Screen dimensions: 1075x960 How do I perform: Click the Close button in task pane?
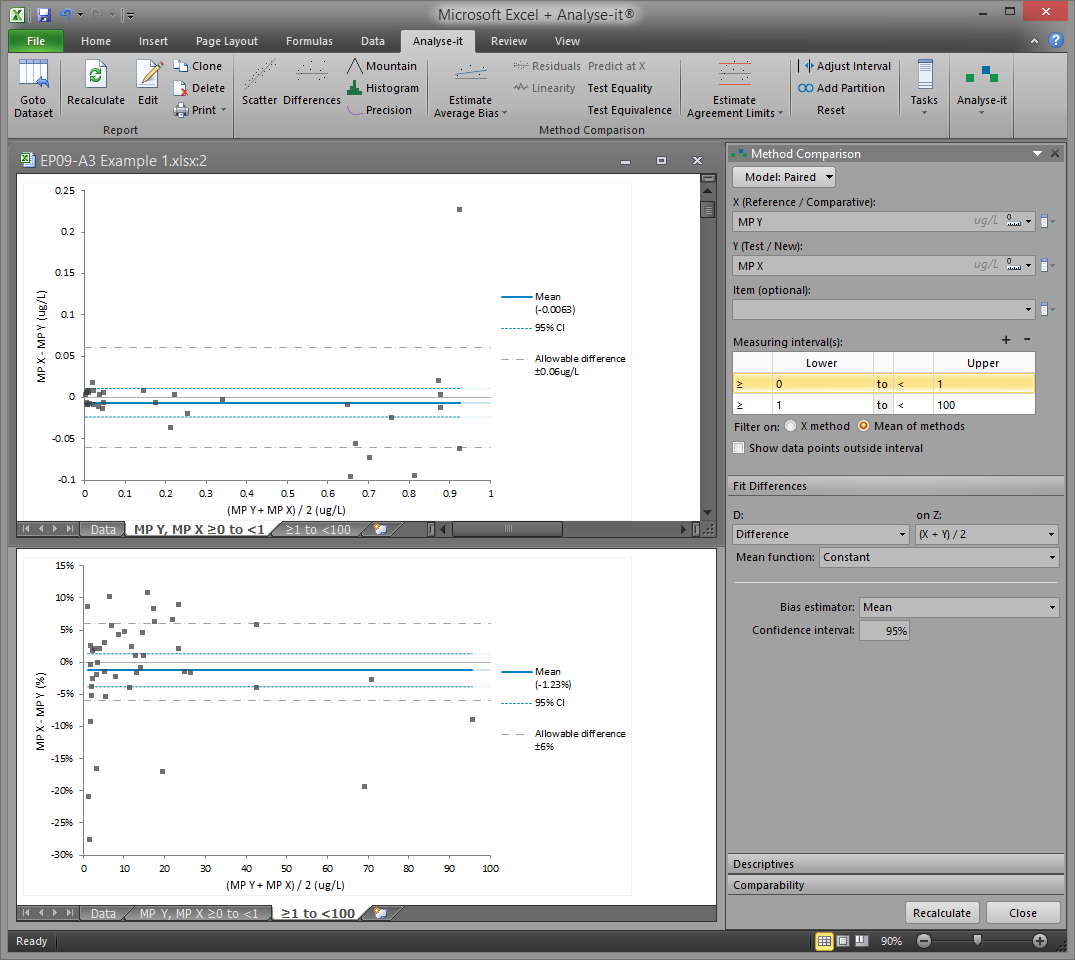(1023, 913)
